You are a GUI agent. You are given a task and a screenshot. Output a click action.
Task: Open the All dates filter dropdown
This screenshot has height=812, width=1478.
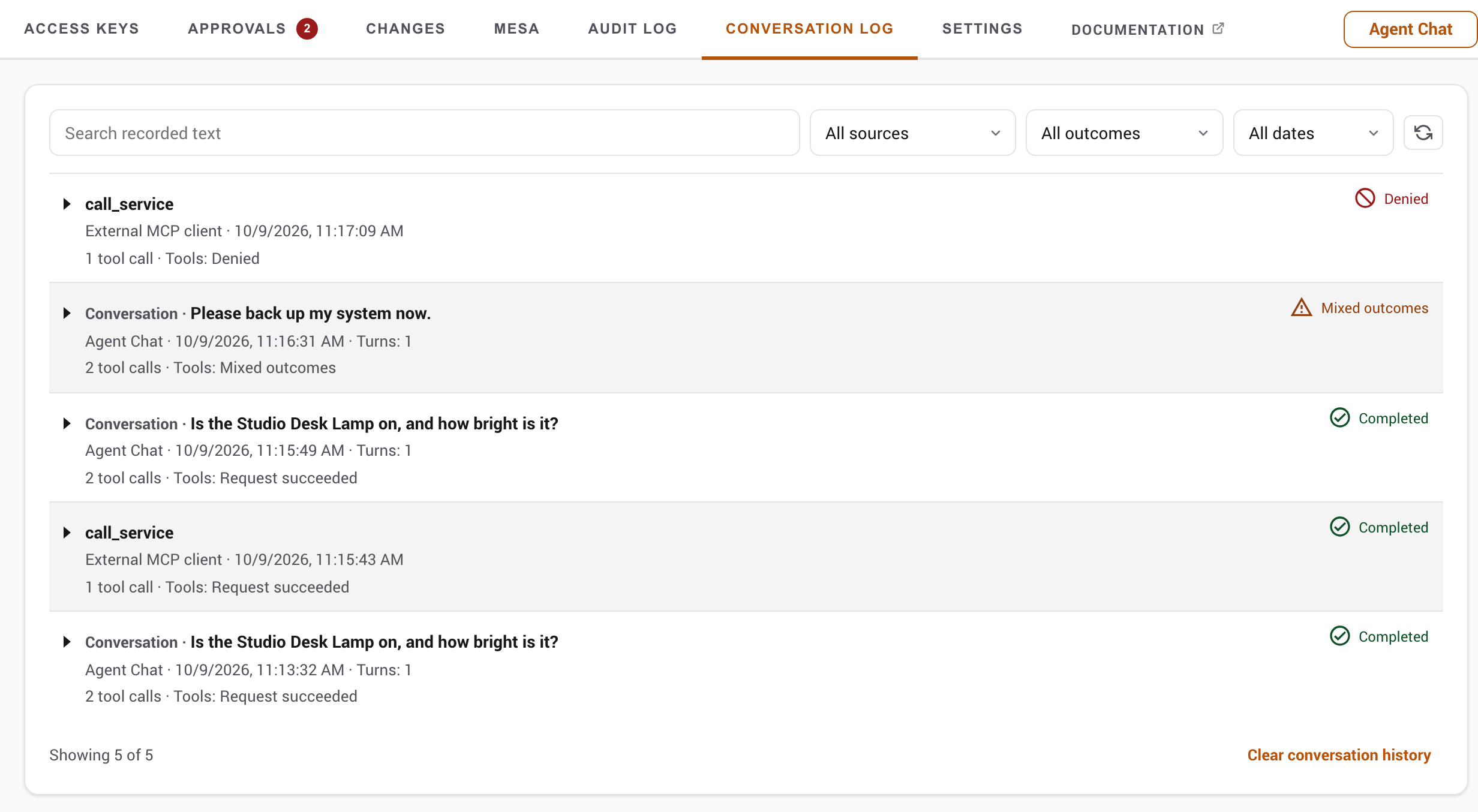coord(1313,133)
